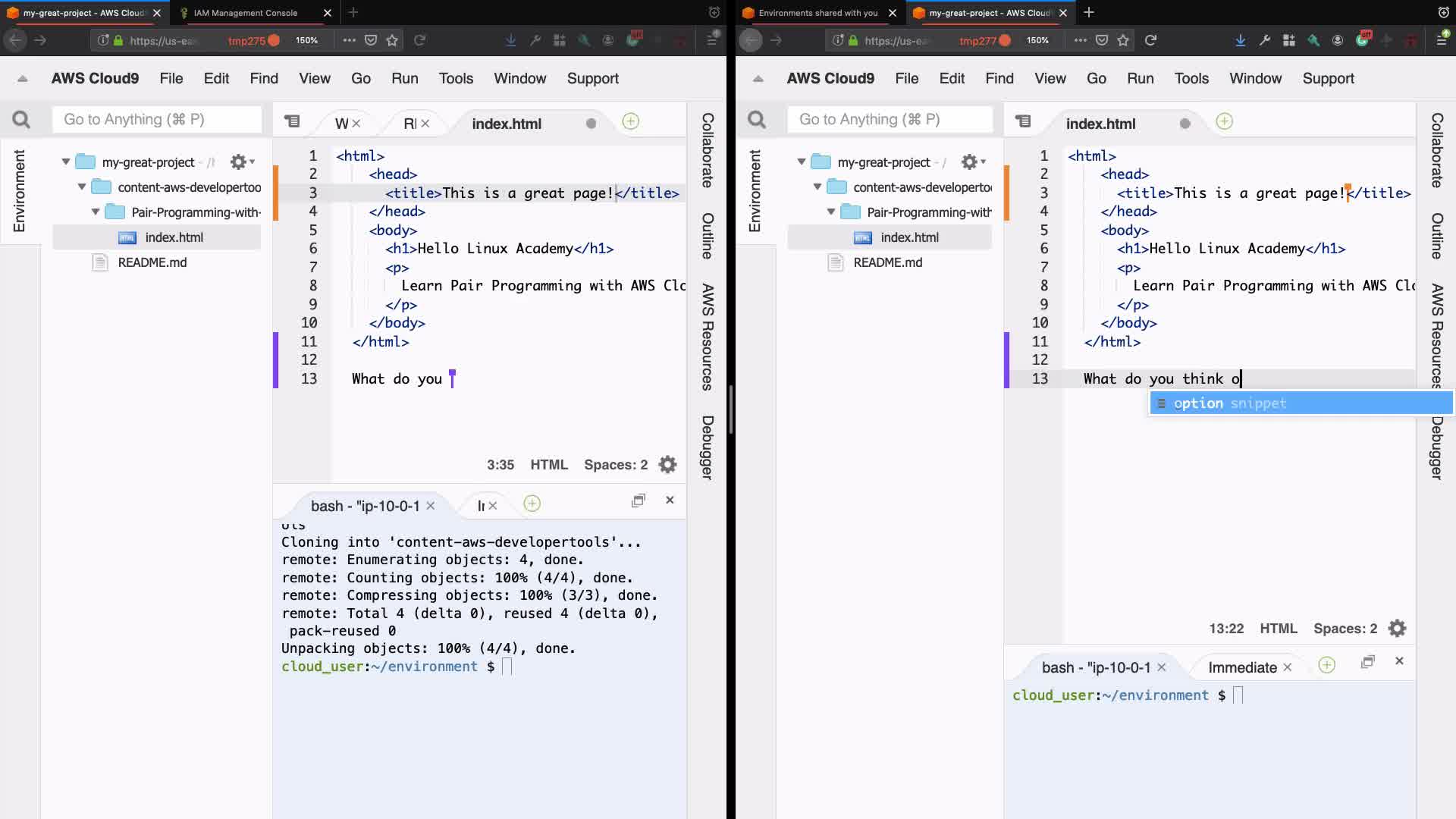
Task: Open left pane tab list icon
Action: (x=292, y=121)
